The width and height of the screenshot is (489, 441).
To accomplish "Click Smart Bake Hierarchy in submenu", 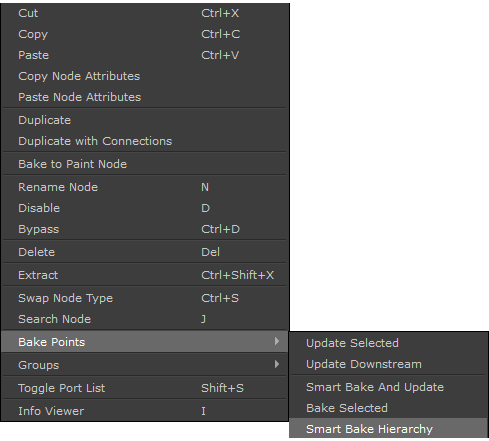I will point(388,429).
